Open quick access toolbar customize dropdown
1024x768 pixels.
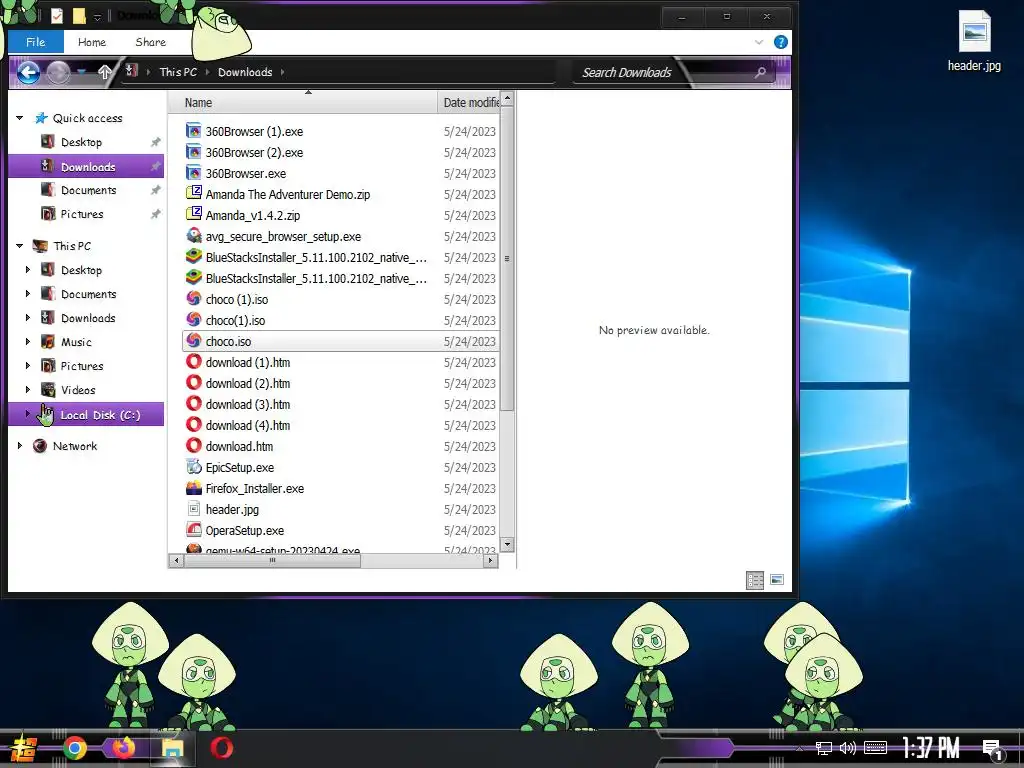click(x=97, y=16)
